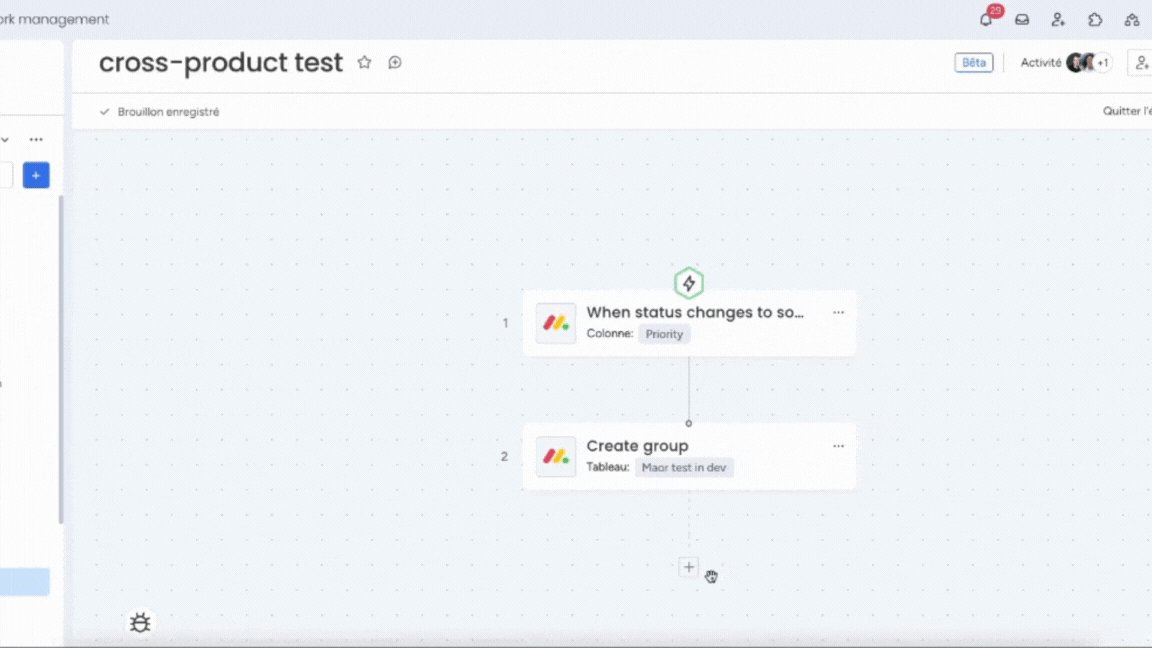Open the three-dot menu on Create group
This screenshot has height=648, width=1152.
[838, 446]
